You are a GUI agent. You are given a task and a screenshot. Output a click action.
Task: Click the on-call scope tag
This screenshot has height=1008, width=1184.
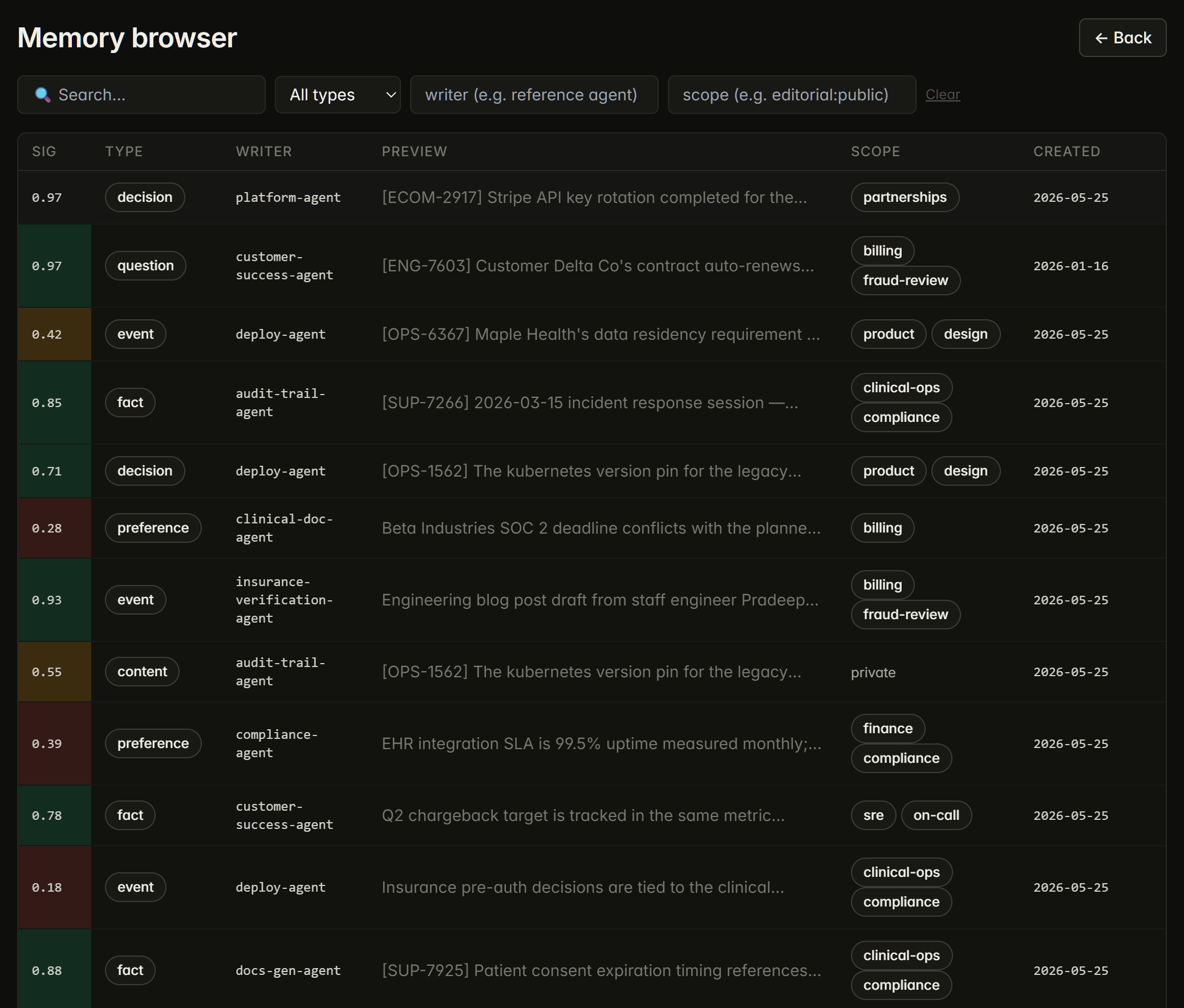[x=936, y=815]
